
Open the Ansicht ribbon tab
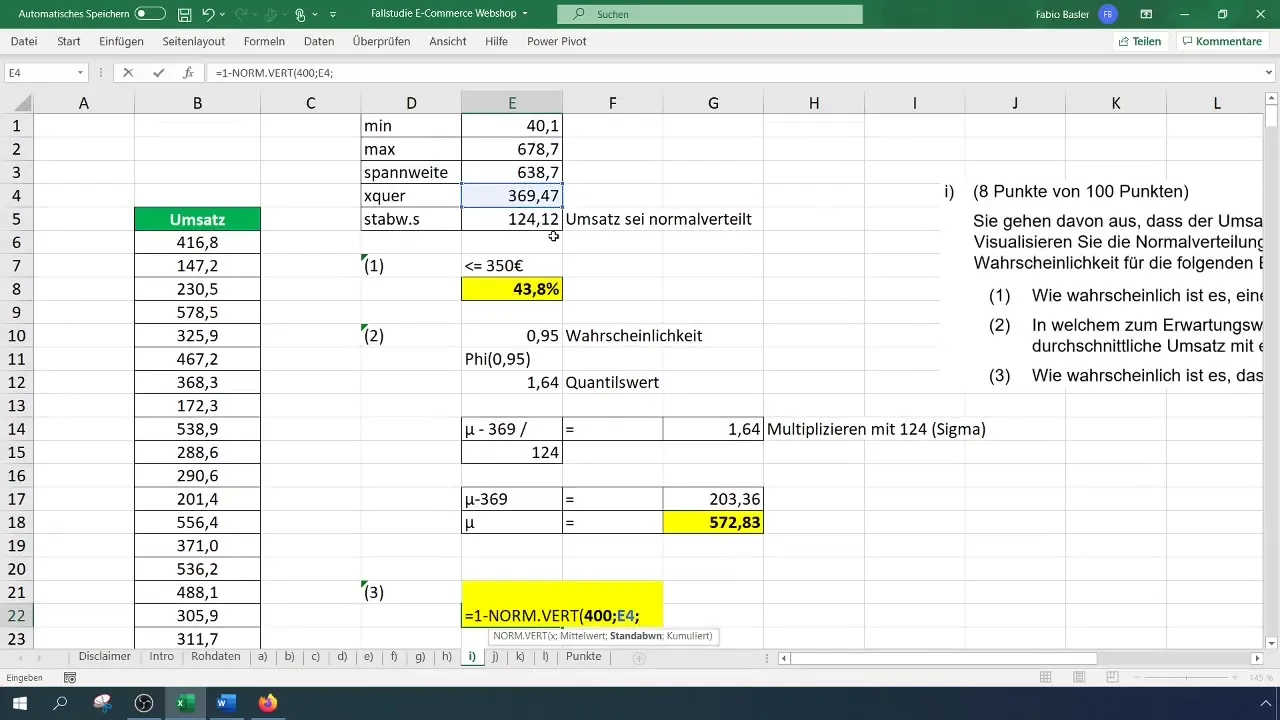tap(448, 41)
